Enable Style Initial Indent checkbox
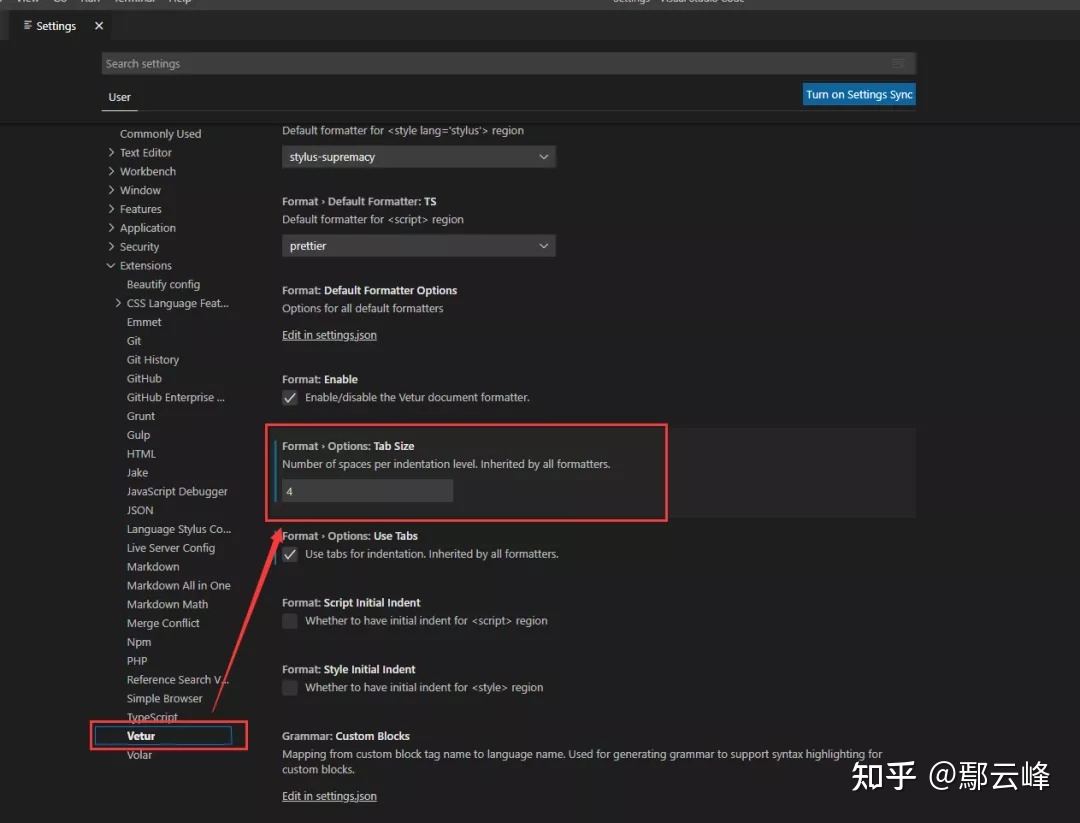This screenshot has width=1080, height=823. (290, 687)
